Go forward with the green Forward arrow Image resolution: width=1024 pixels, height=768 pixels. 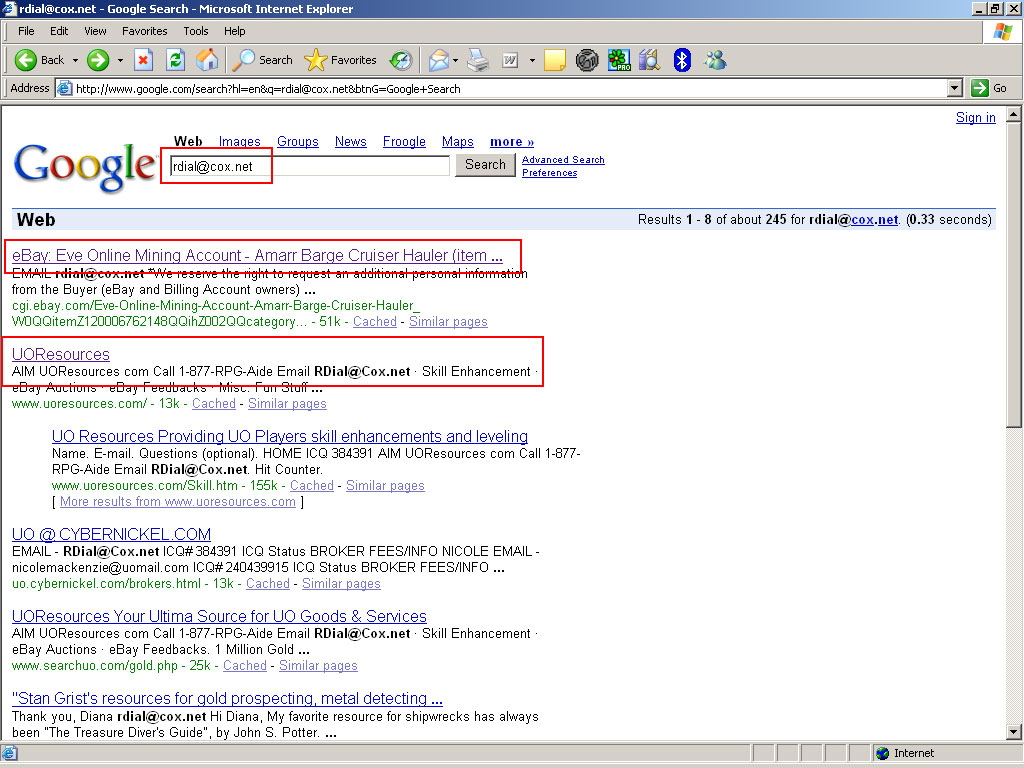(x=98, y=60)
